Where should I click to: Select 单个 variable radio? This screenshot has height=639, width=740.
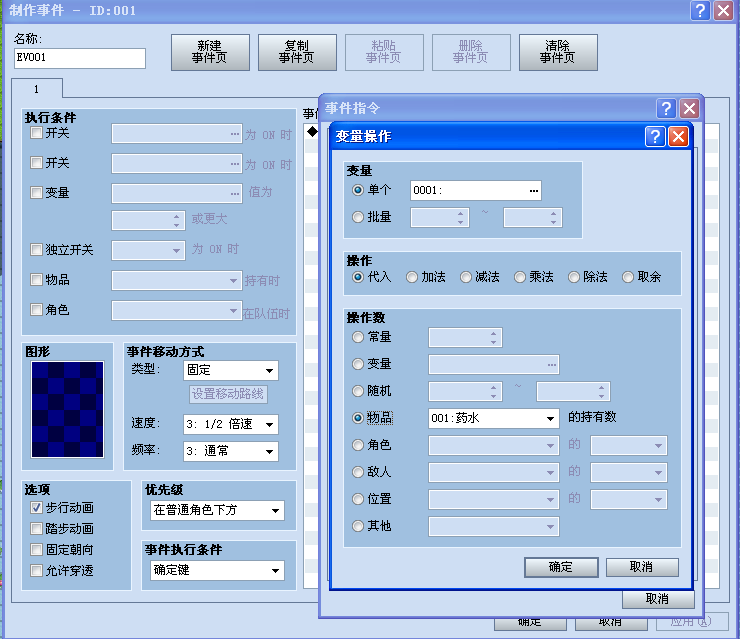[x=358, y=190]
